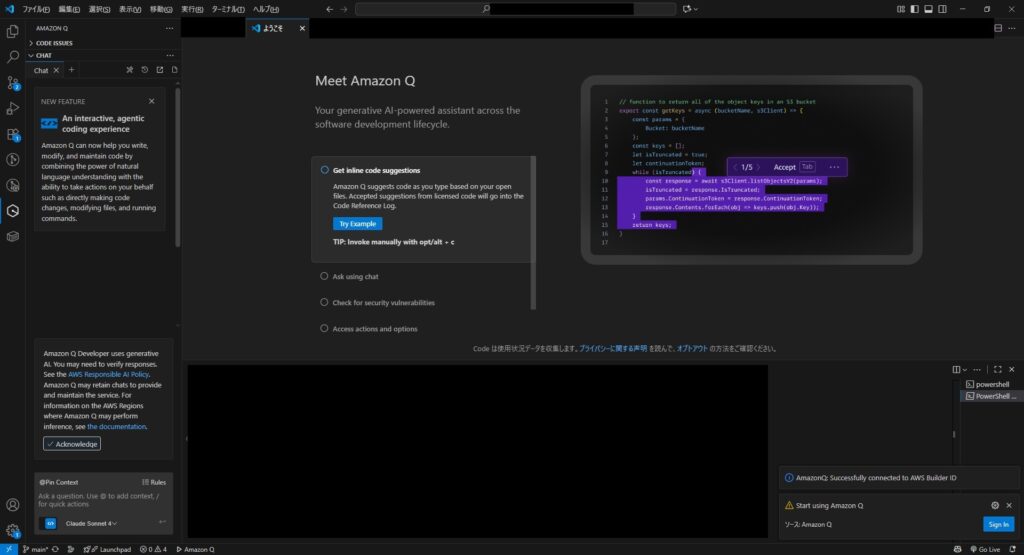Click the remote window status bar icon
The width and height of the screenshot is (1024, 555).
click(8, 549)
